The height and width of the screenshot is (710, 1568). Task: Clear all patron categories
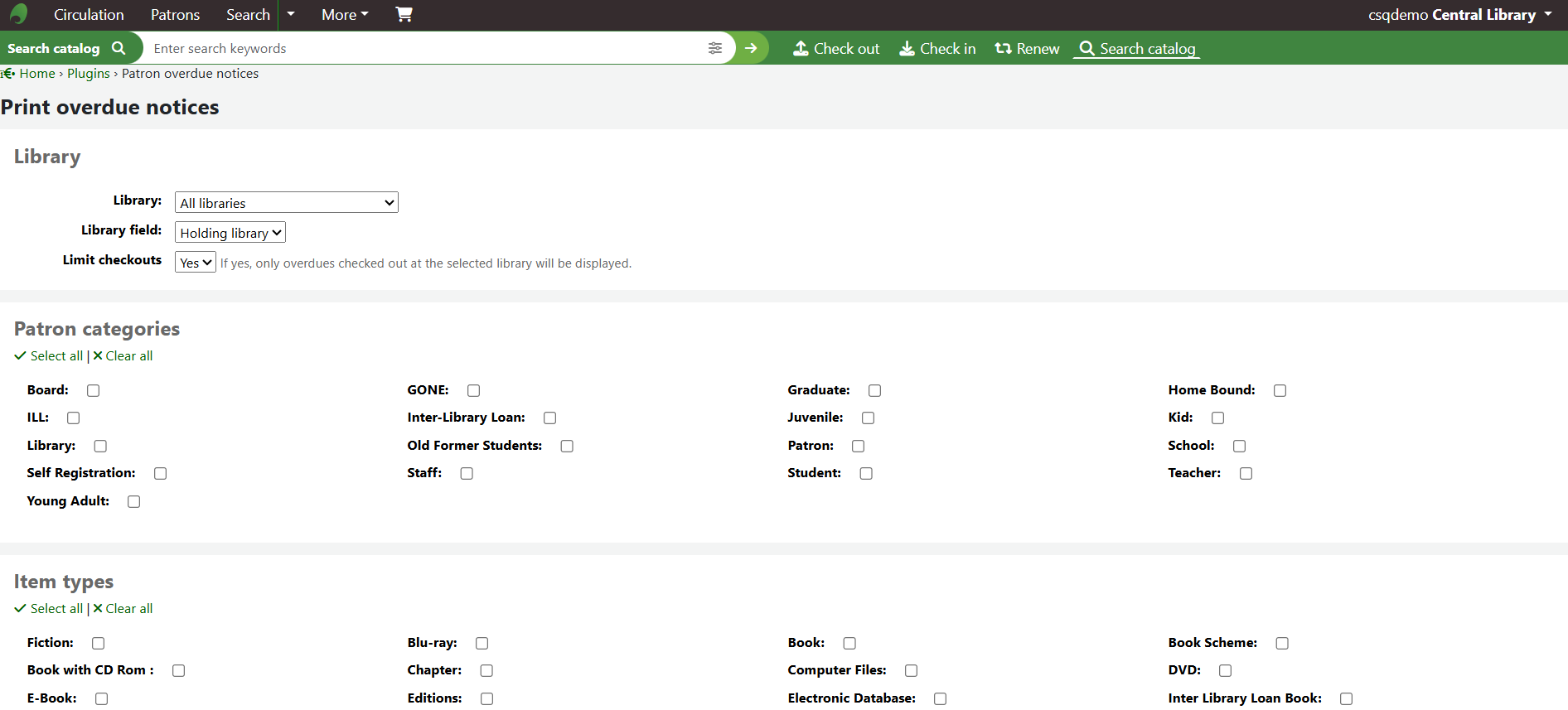pyautogui.click(x=123, y=356)
